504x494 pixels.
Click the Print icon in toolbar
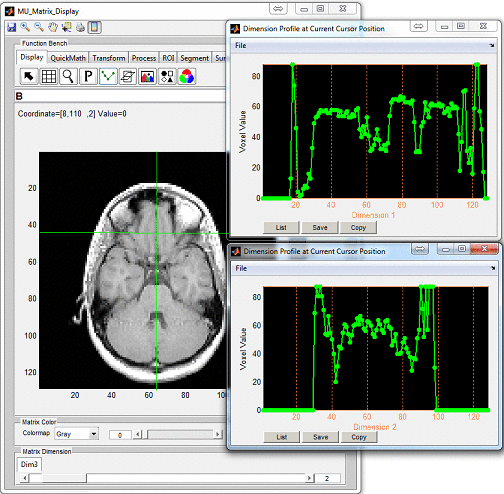tap(80, 27)
